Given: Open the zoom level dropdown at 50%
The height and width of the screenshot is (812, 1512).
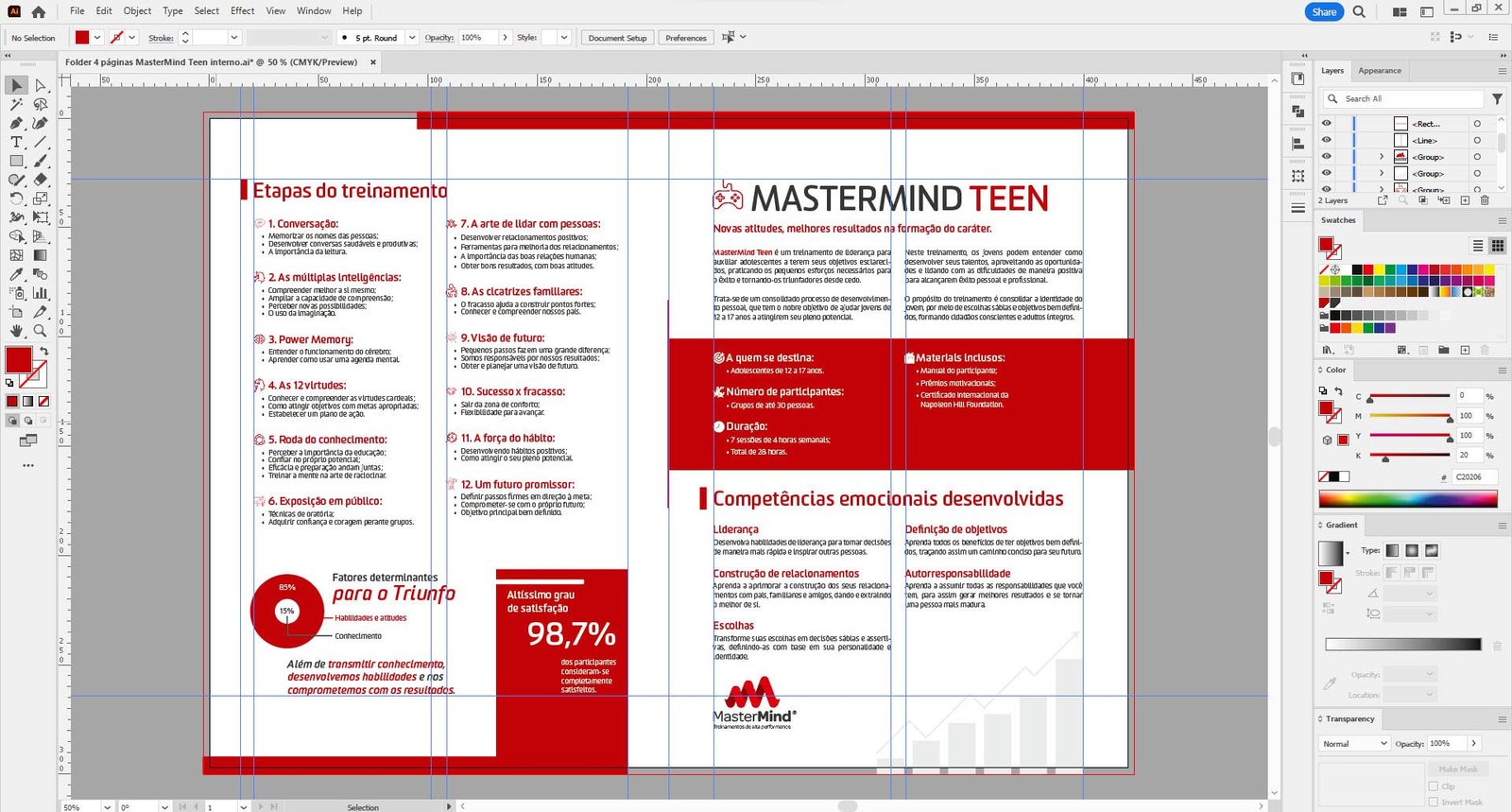Looking at the screenshot, I should point(108,807).
